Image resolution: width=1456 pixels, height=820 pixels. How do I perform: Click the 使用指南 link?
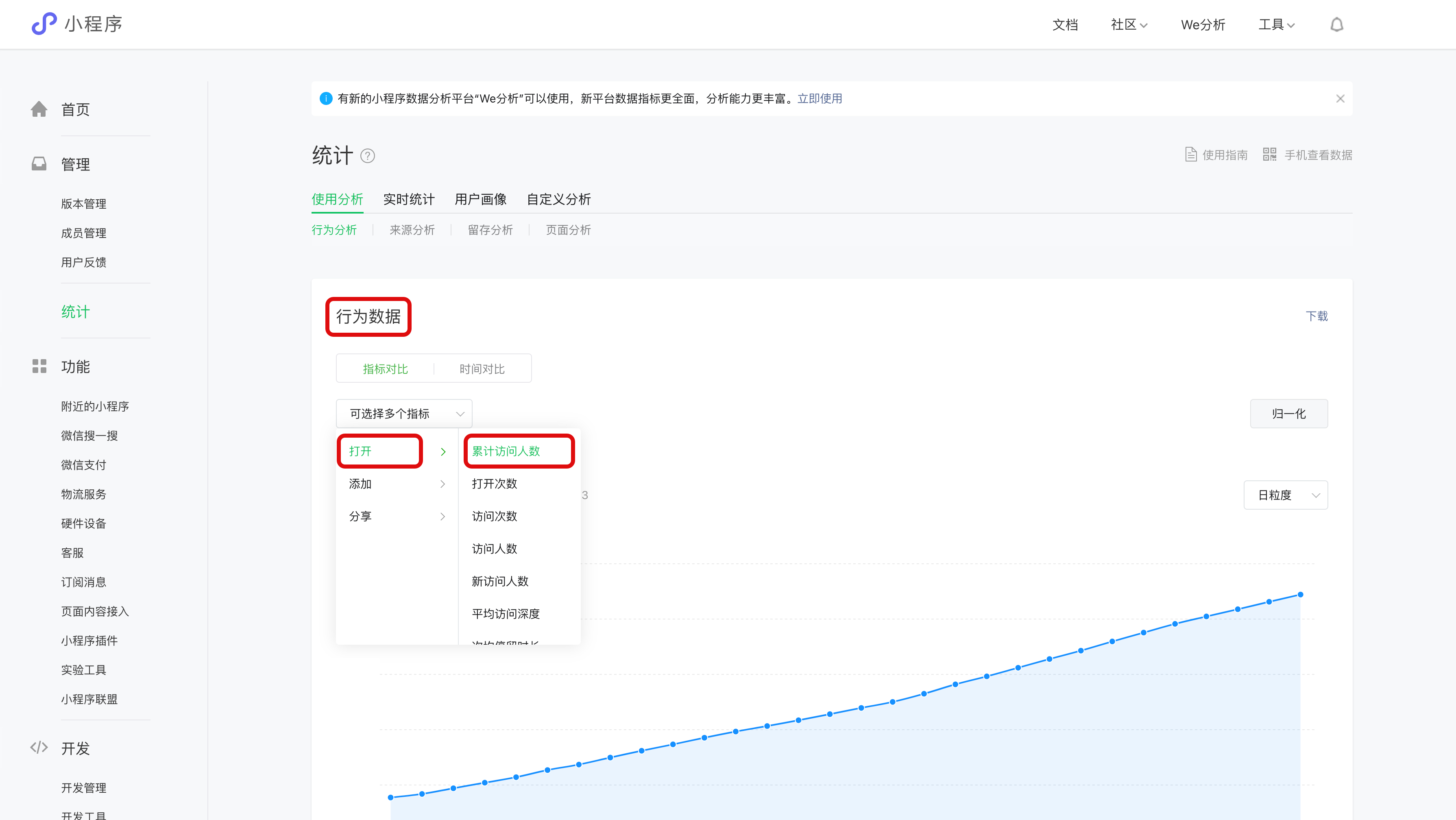[1225, 155]
